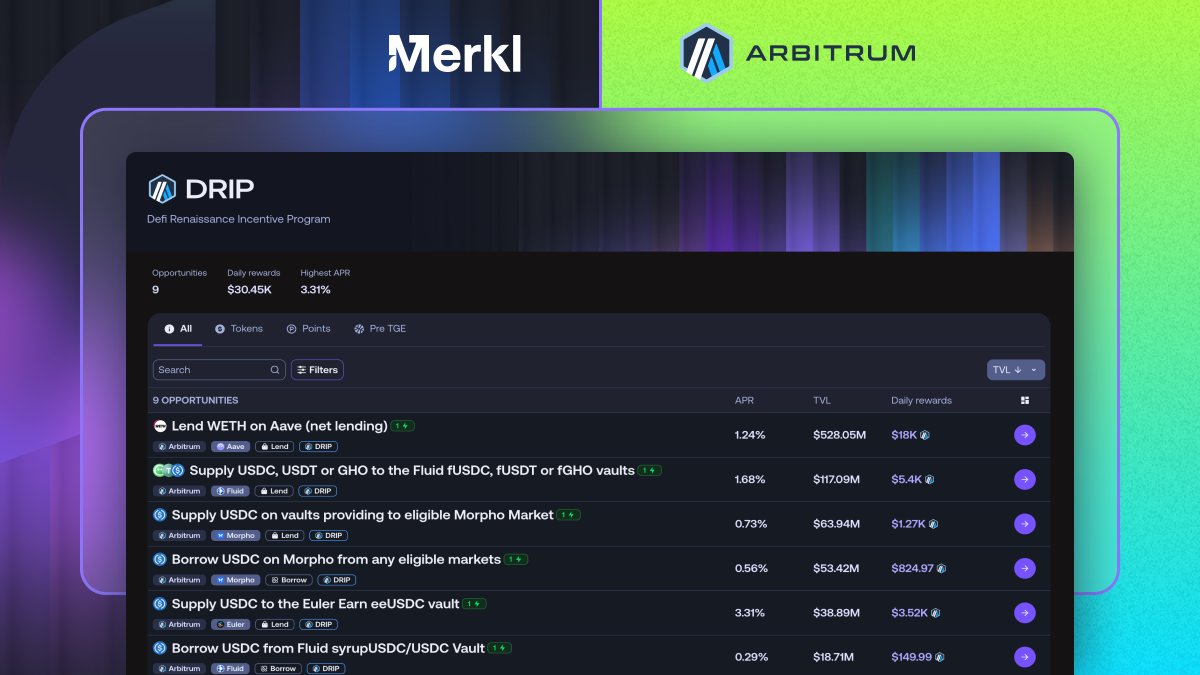Click the USDC icon on the eligible Morpho Market row
This screenshot has height=675, width=1200.
click(159, 515)
